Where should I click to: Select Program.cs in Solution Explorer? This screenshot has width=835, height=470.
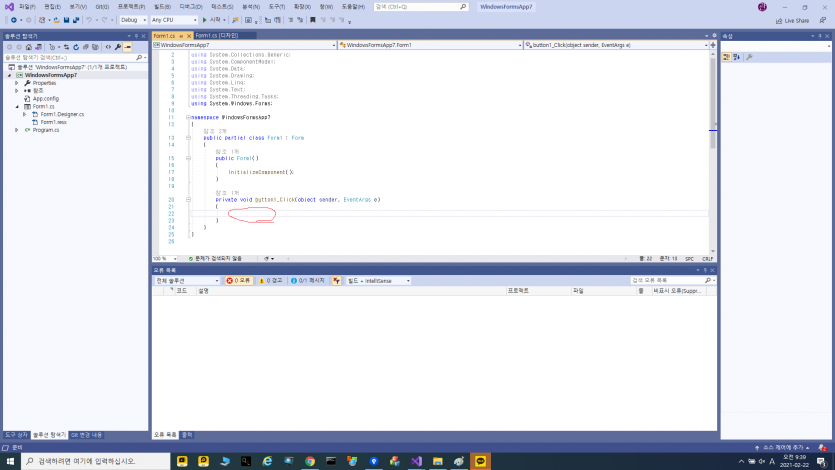tap(46, 130)
